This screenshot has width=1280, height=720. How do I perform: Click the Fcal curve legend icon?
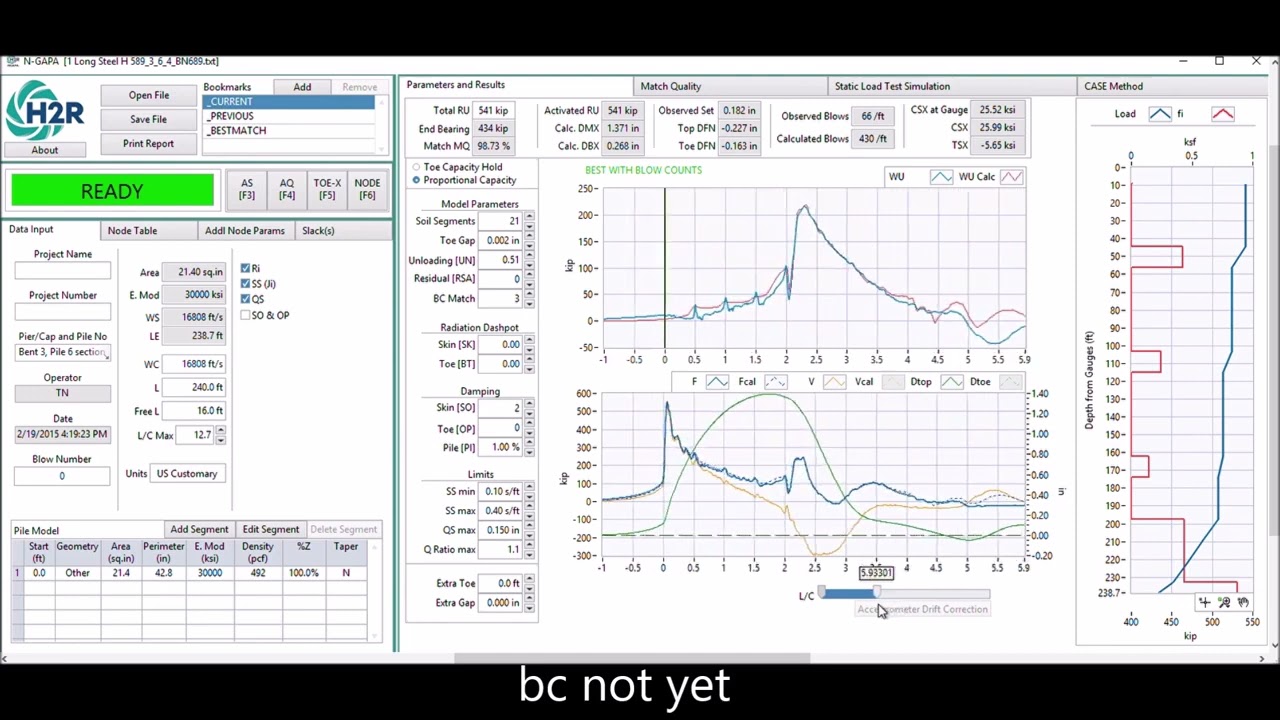tap(776, 382)
